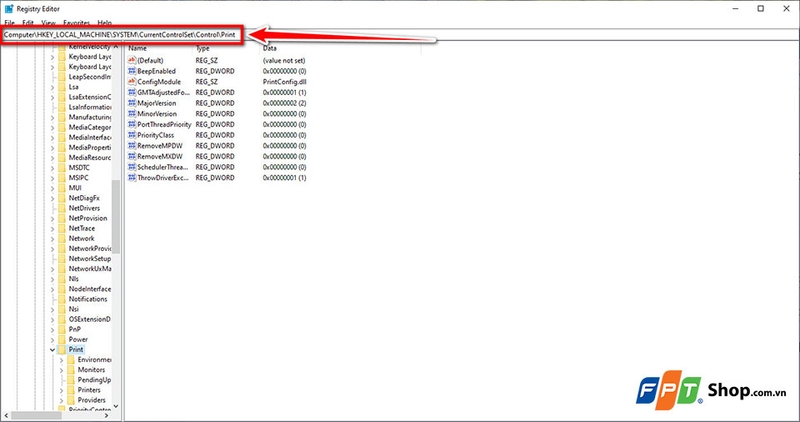Open the Help menu
This screenshot has width=800, height=422.
(105, 23)
